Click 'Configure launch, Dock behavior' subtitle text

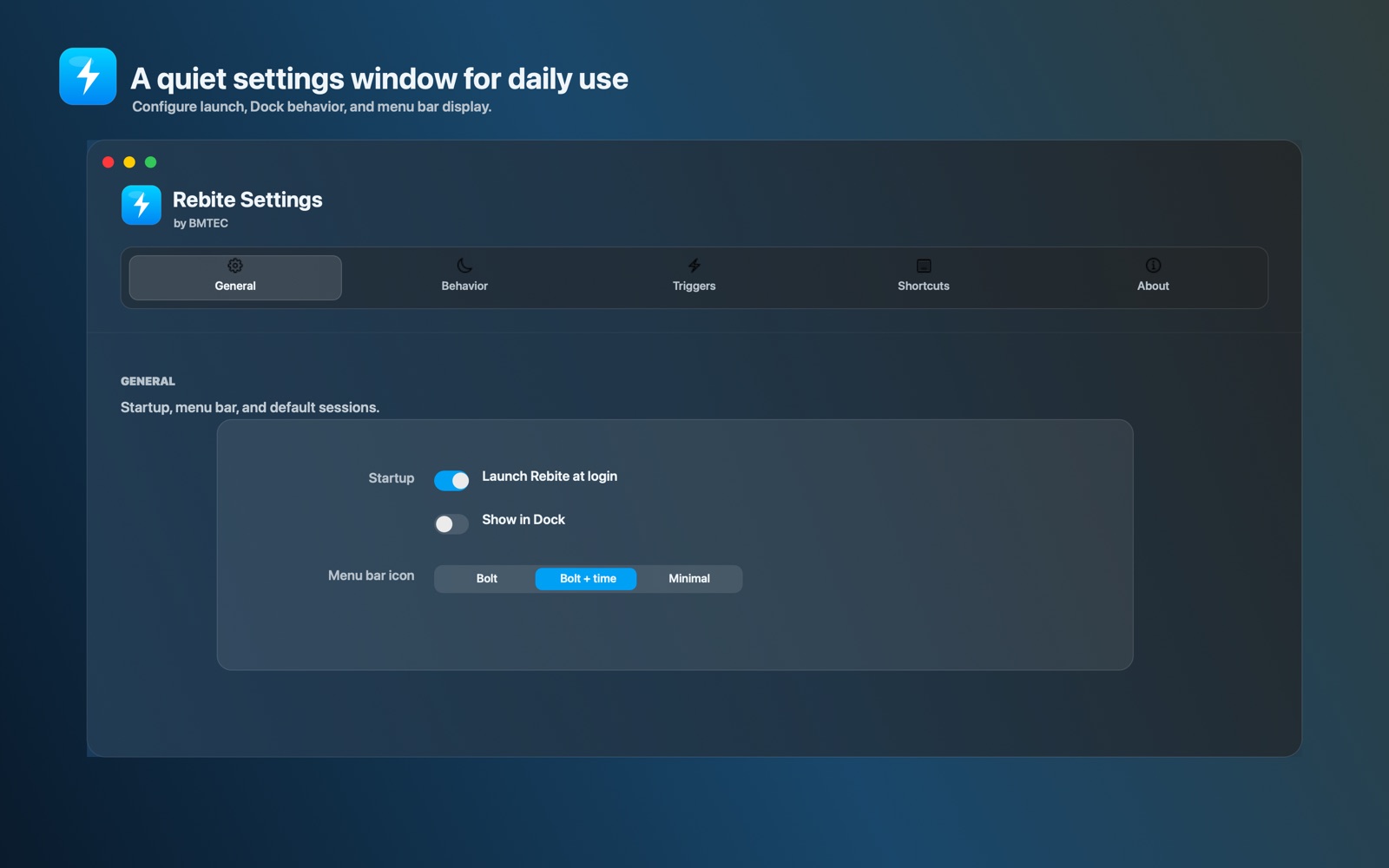(x=312, y=107)
